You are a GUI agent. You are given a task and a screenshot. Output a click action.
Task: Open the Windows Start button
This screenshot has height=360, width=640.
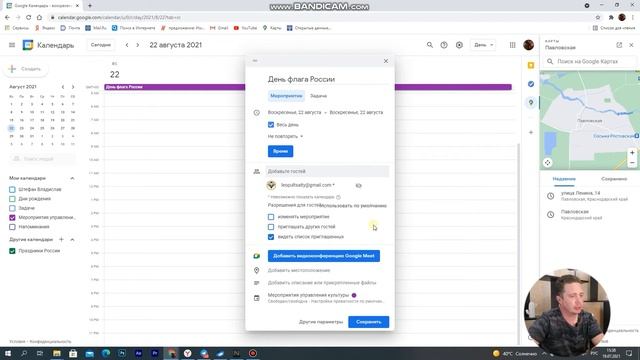(x=7, y=353)
